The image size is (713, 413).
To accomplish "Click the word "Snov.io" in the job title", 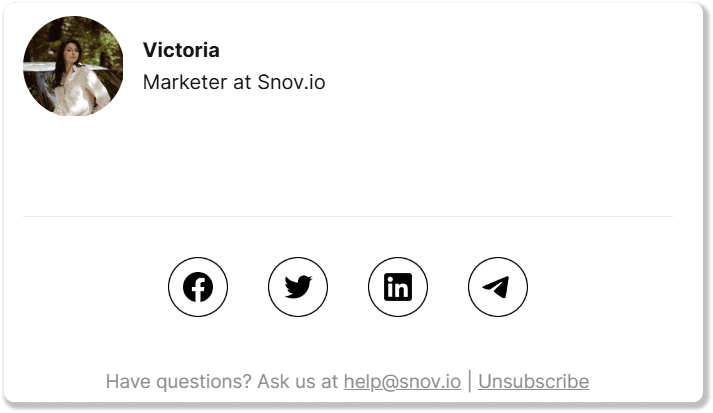I will (290, 82).
